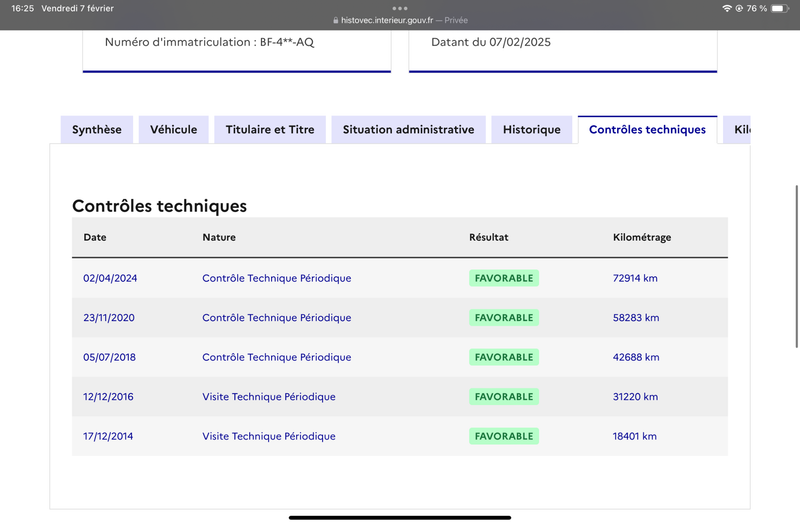Click the page vertical scrollbar

click(796, 266)
